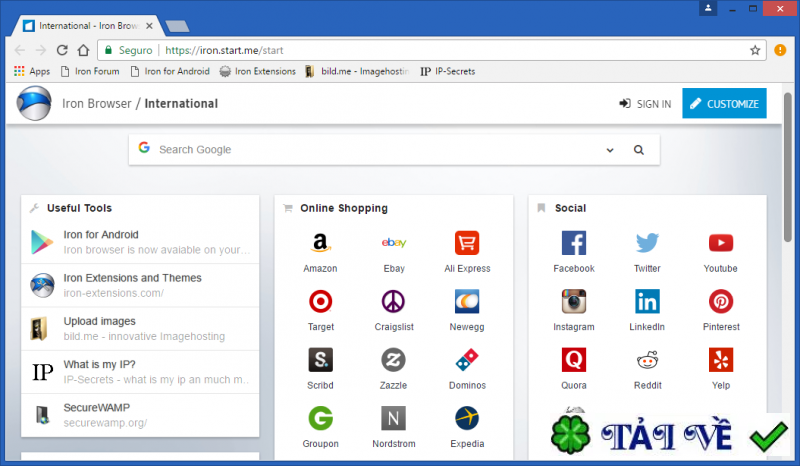Open the Upload images tool link
The height and width of the screenshot is (466, 800).
click(x=140, y=329)
